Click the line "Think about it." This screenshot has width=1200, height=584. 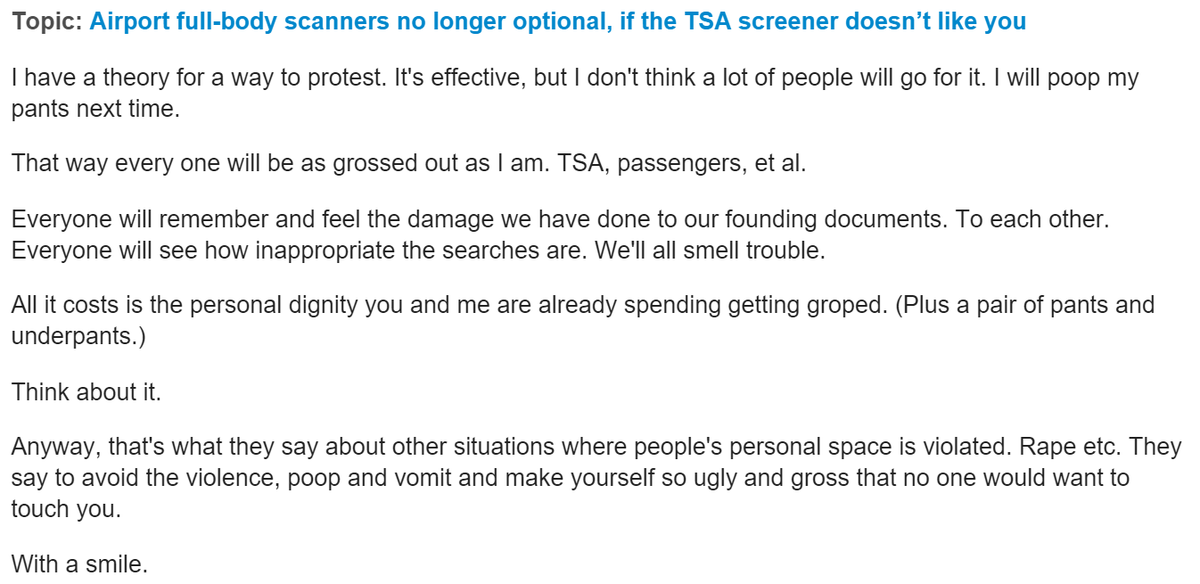86,391
